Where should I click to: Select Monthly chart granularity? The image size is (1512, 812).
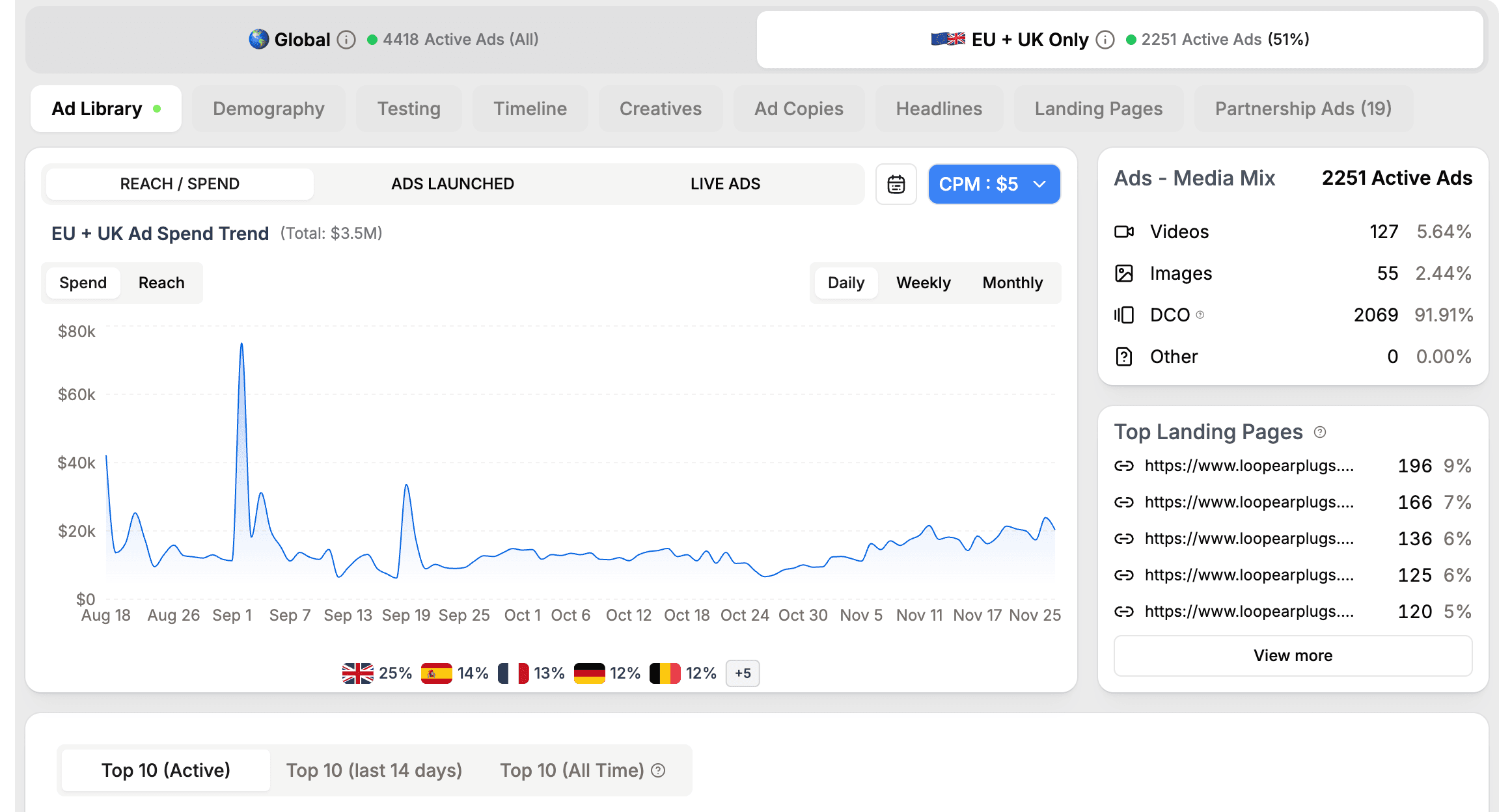(1012, 283)
